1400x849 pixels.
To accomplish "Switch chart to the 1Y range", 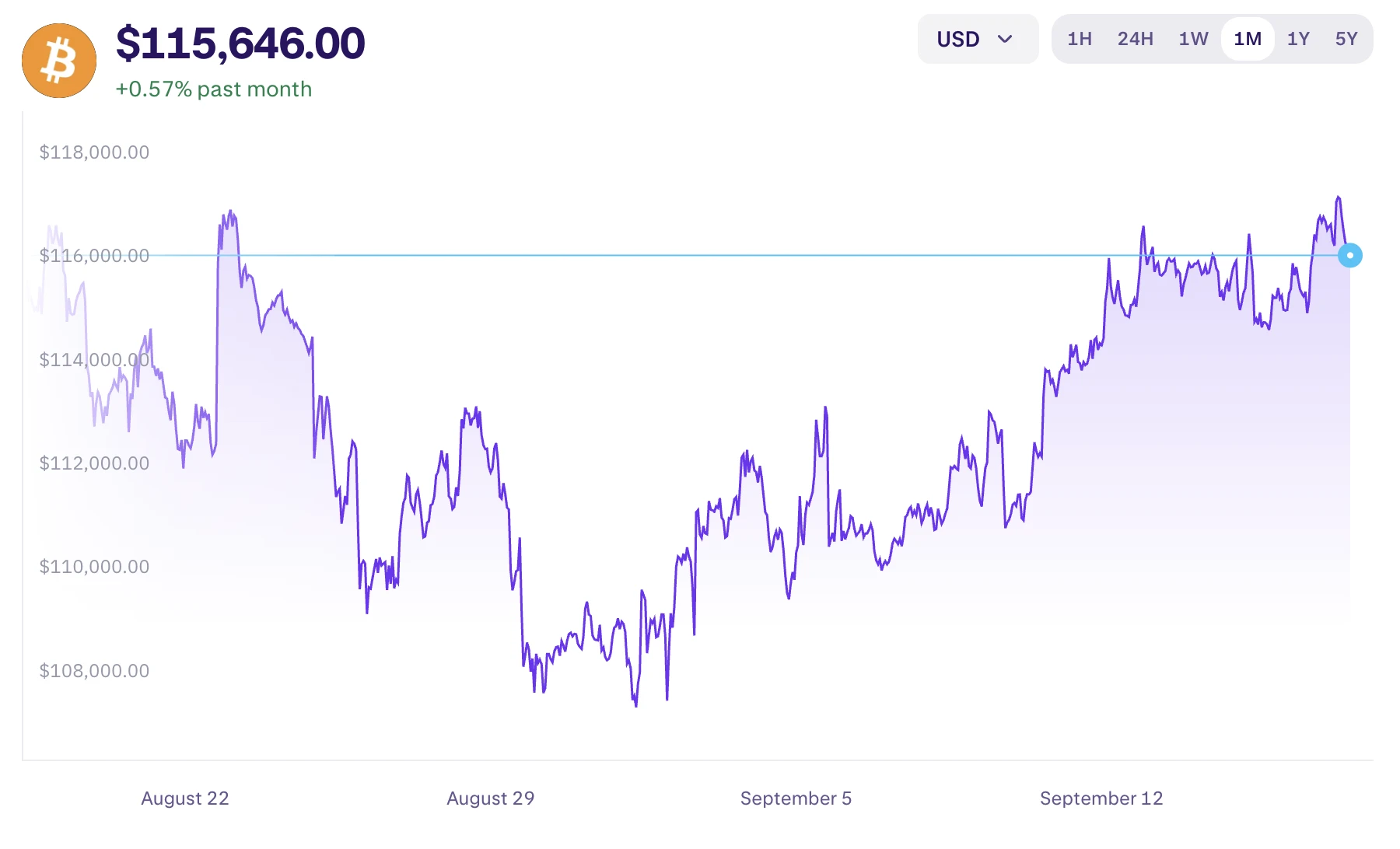I will [1298, 39].
